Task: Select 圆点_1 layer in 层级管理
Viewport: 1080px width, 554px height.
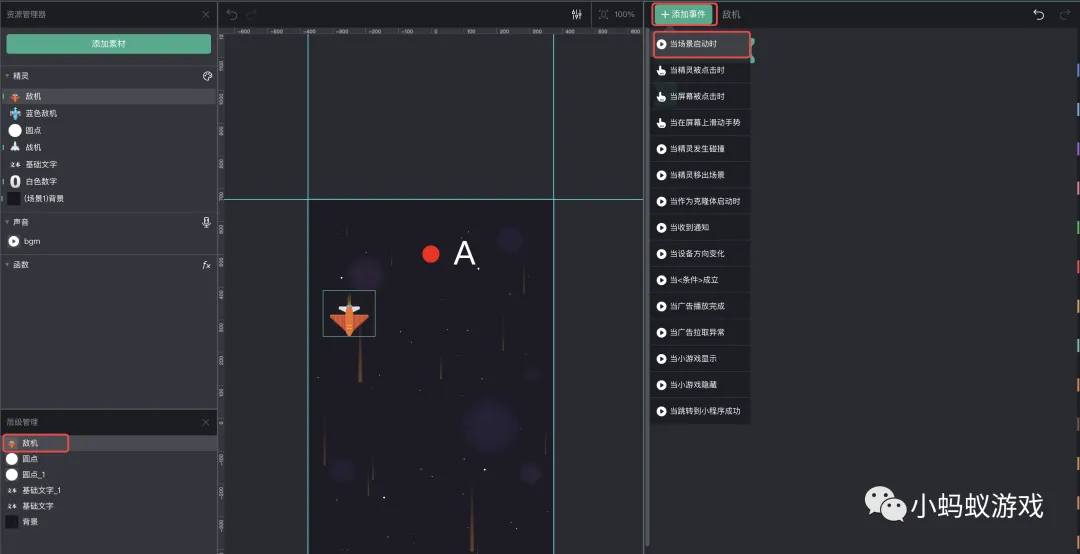Action: [109, 475]
